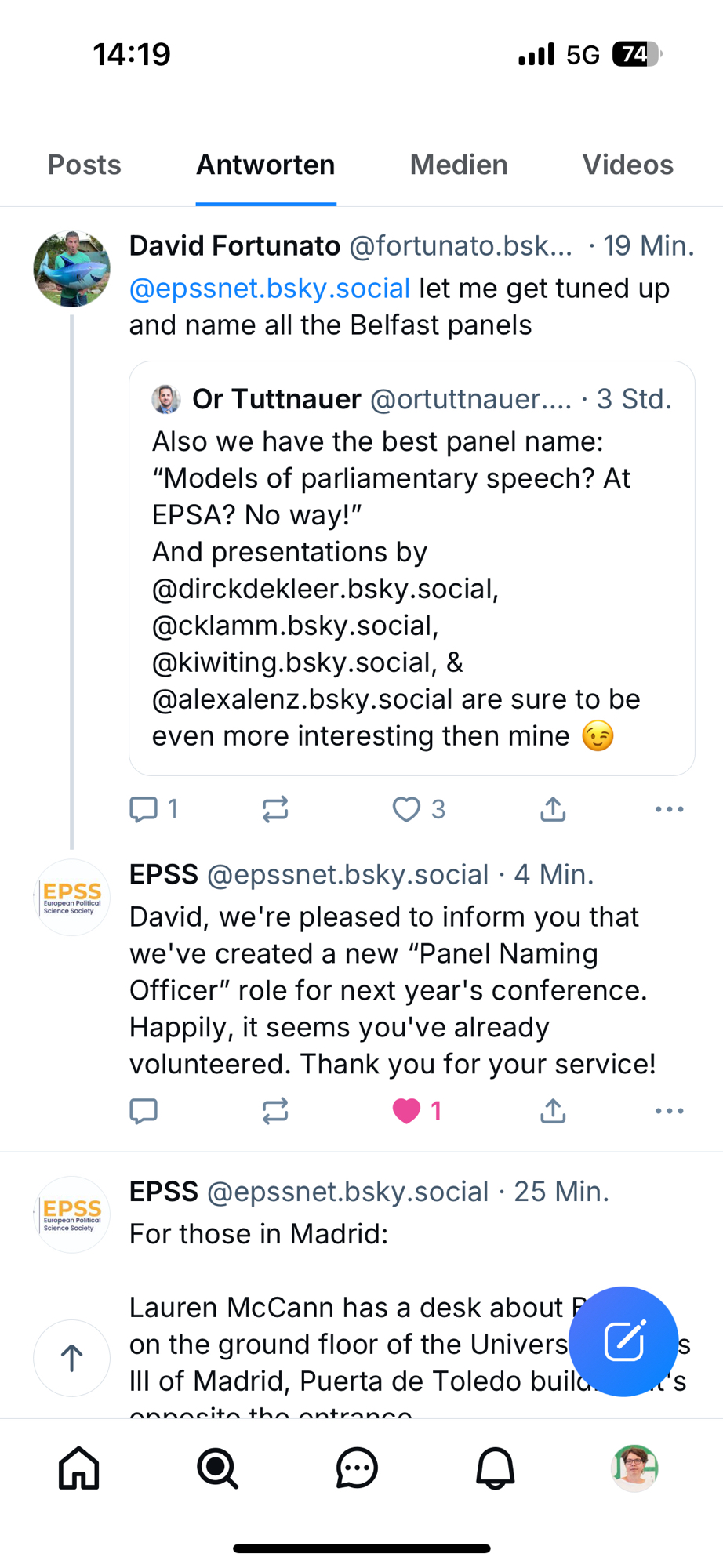Tap the scroll-to-top arrow button
The image size is (723, 1568).
click(72, 1358)
